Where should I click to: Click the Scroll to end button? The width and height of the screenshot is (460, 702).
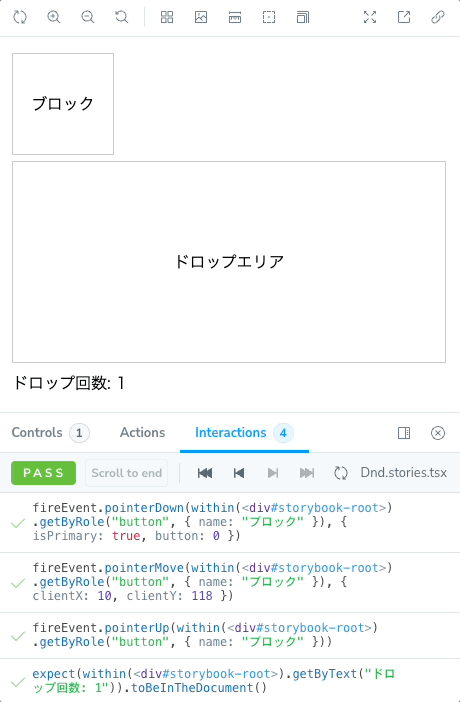pyautogui.click(x=126, y=473)
